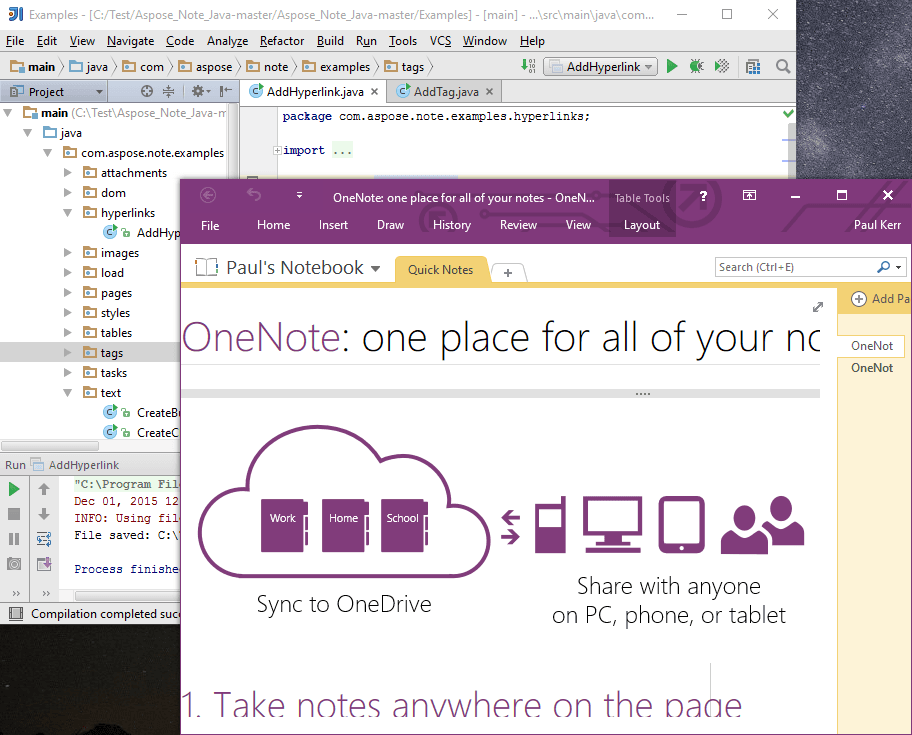Image resolution: width=912 pixels, height=735 pixels.
Task: Select the tags folder in project tree
Action: coord(111,353)
